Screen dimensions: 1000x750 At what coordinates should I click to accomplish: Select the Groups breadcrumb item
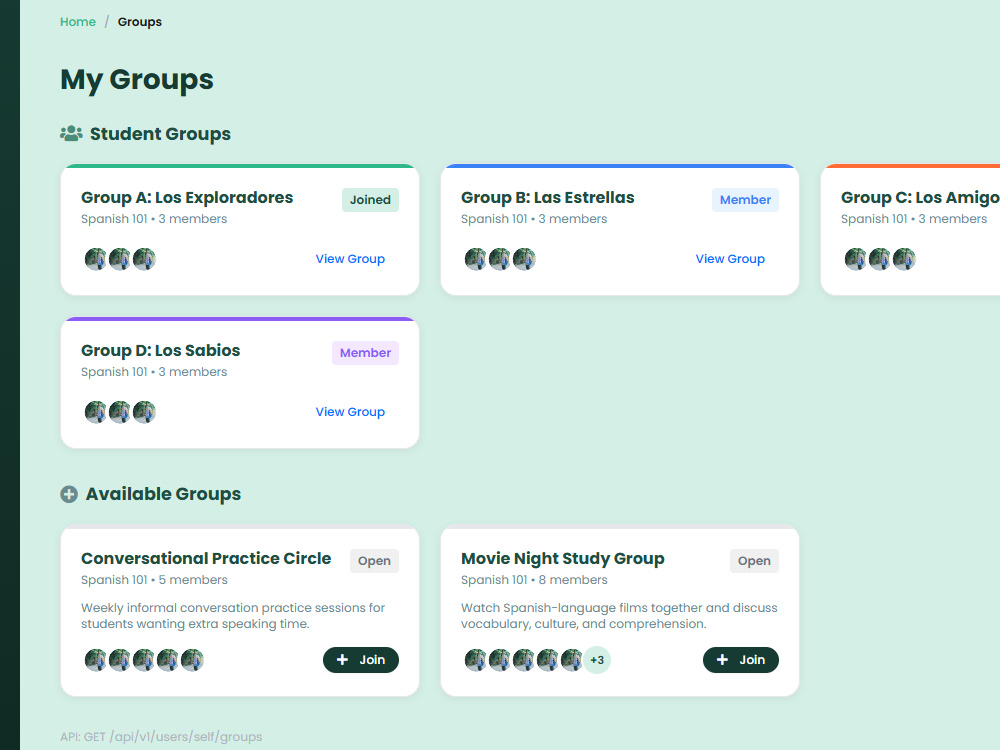click(x=140, y=22)
